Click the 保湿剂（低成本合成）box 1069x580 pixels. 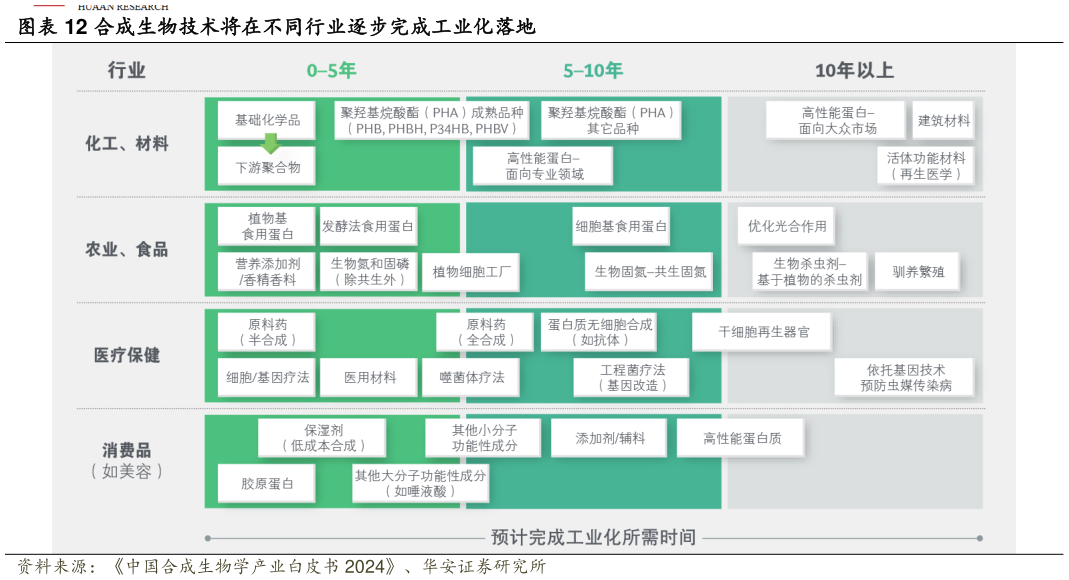pyautogui.click(x=322, y=438)
